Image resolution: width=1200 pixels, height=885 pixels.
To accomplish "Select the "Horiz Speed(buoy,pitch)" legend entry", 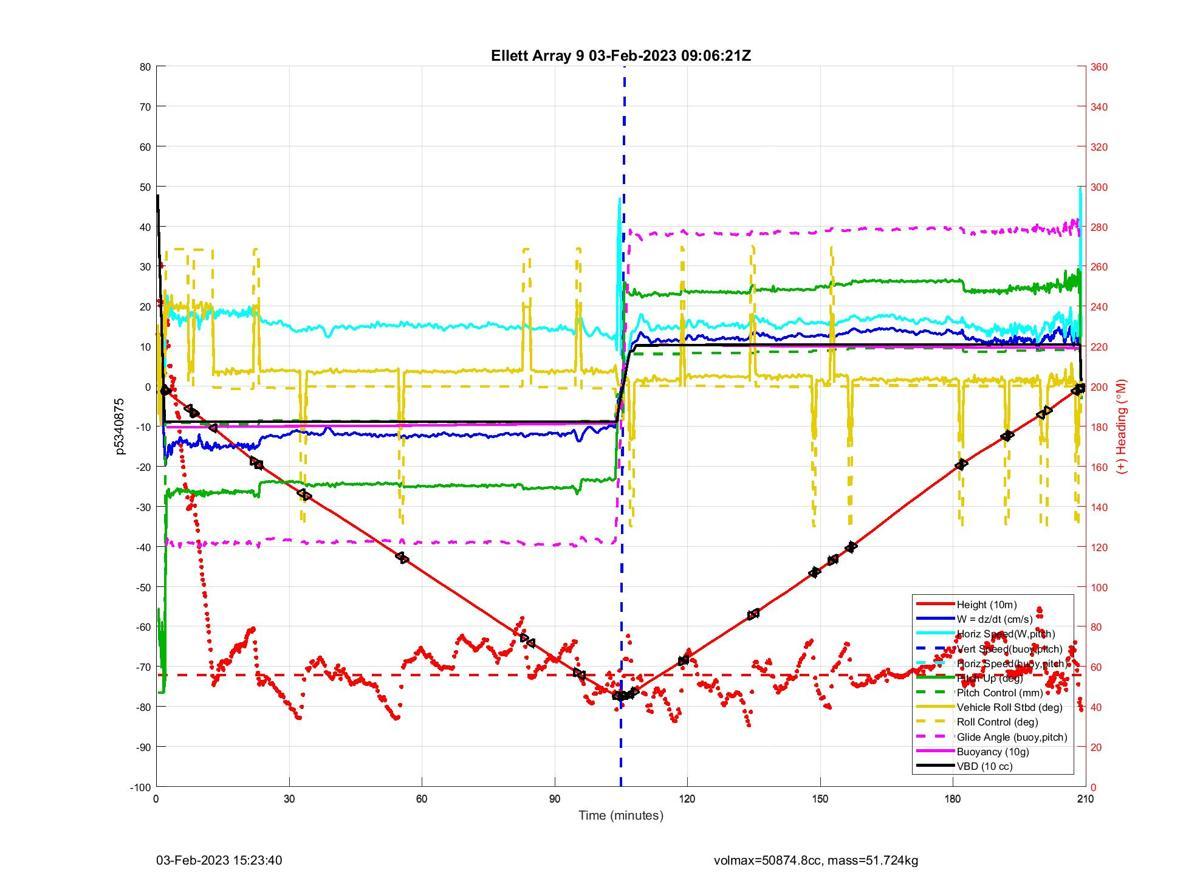I will pos(1011,663).
